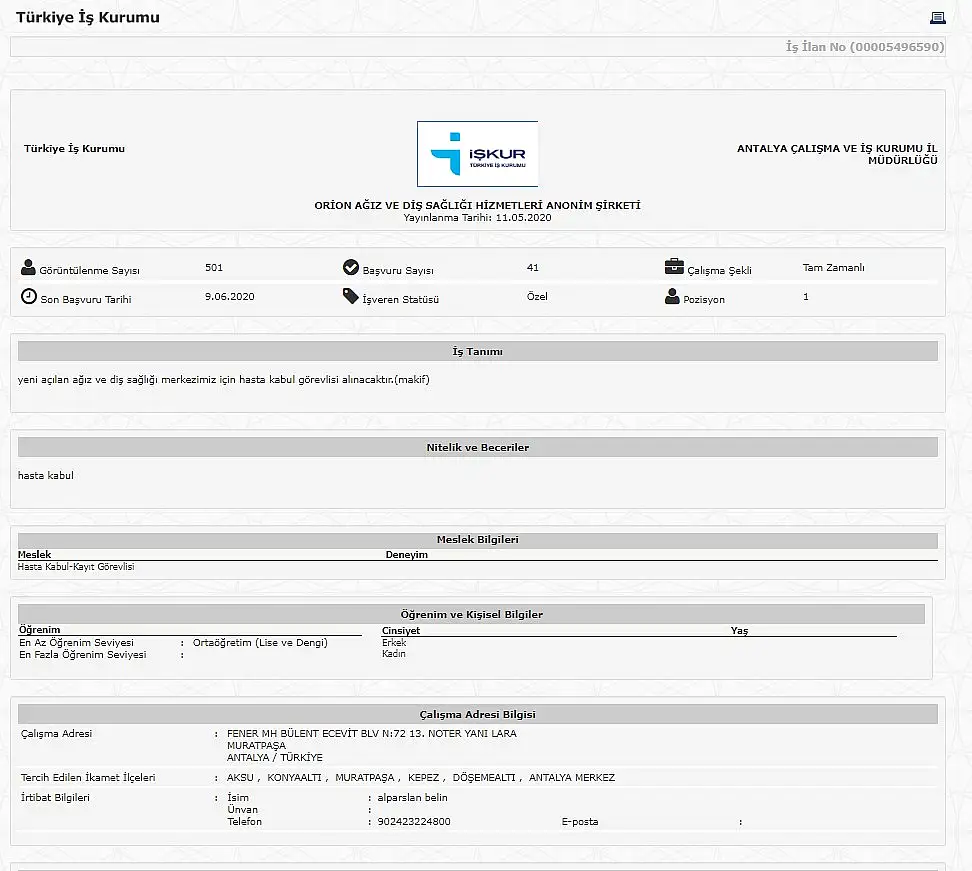Click the Hasta Kabul-Kayıt Görevlisi occupation row
This screenshot has width=972, height=871.
point(76,567)
